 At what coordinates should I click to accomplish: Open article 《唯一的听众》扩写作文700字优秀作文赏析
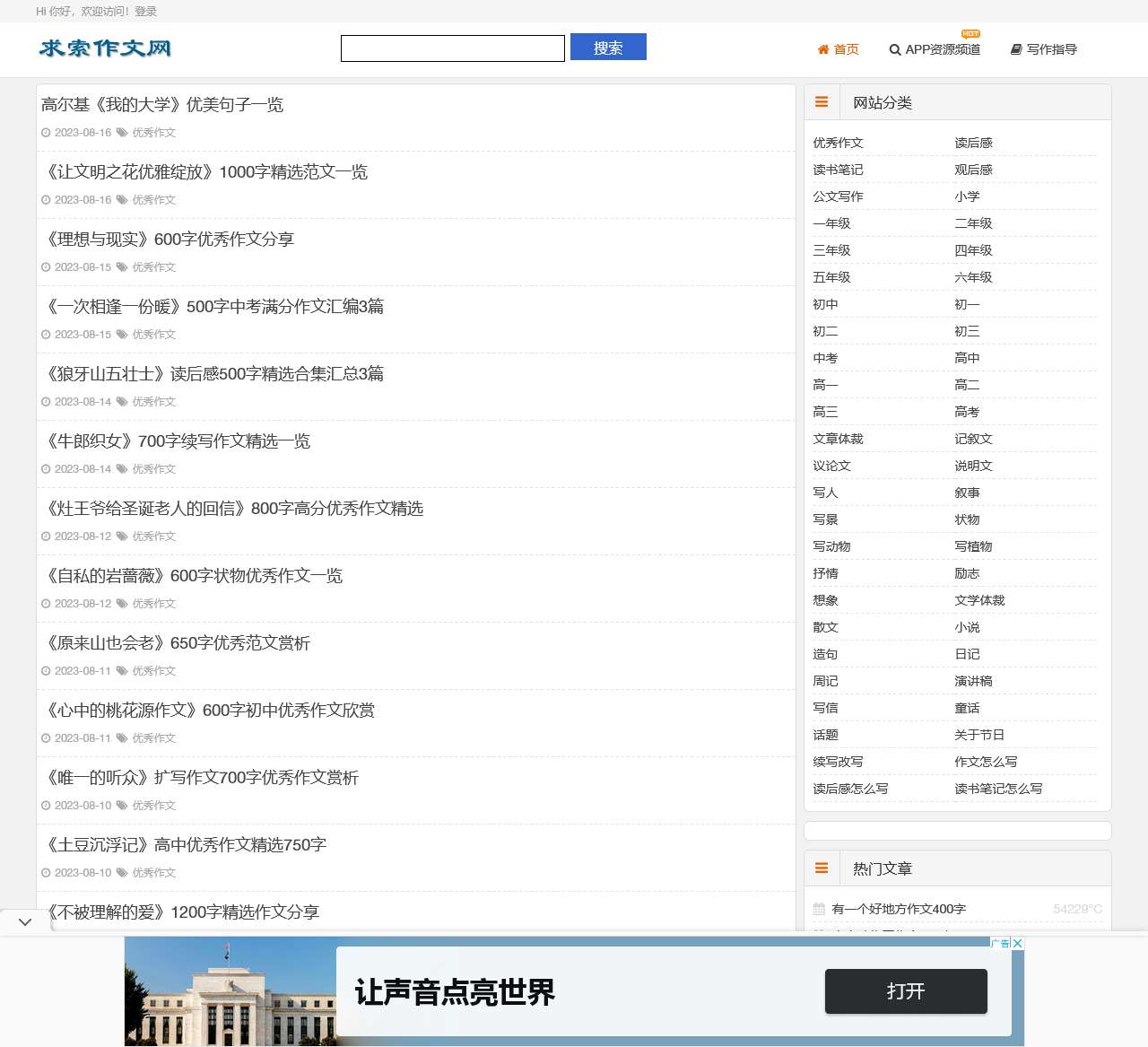click(x=200, y=778)
